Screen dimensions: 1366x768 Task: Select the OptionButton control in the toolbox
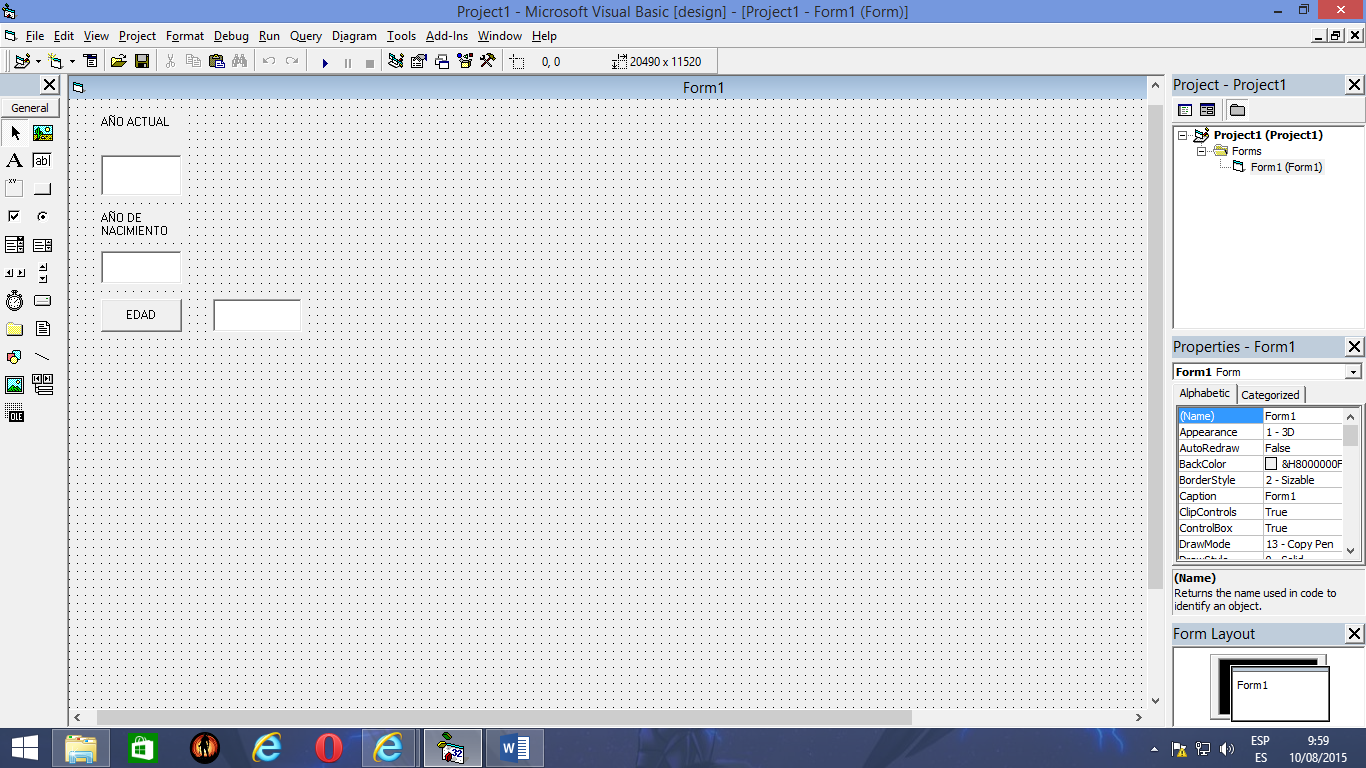tap(41, 215)
